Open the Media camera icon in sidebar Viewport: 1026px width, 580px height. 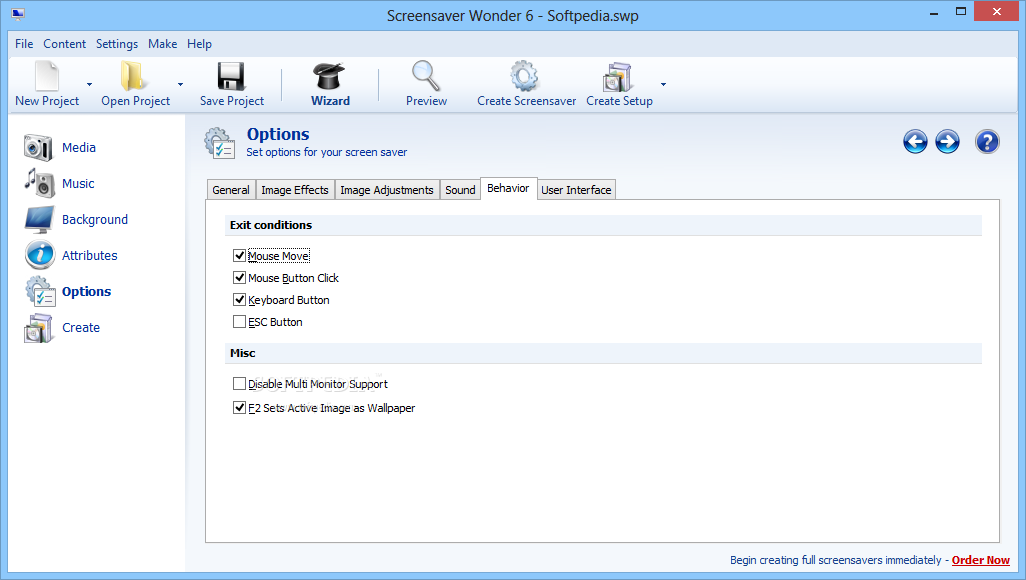coord(38,147)
